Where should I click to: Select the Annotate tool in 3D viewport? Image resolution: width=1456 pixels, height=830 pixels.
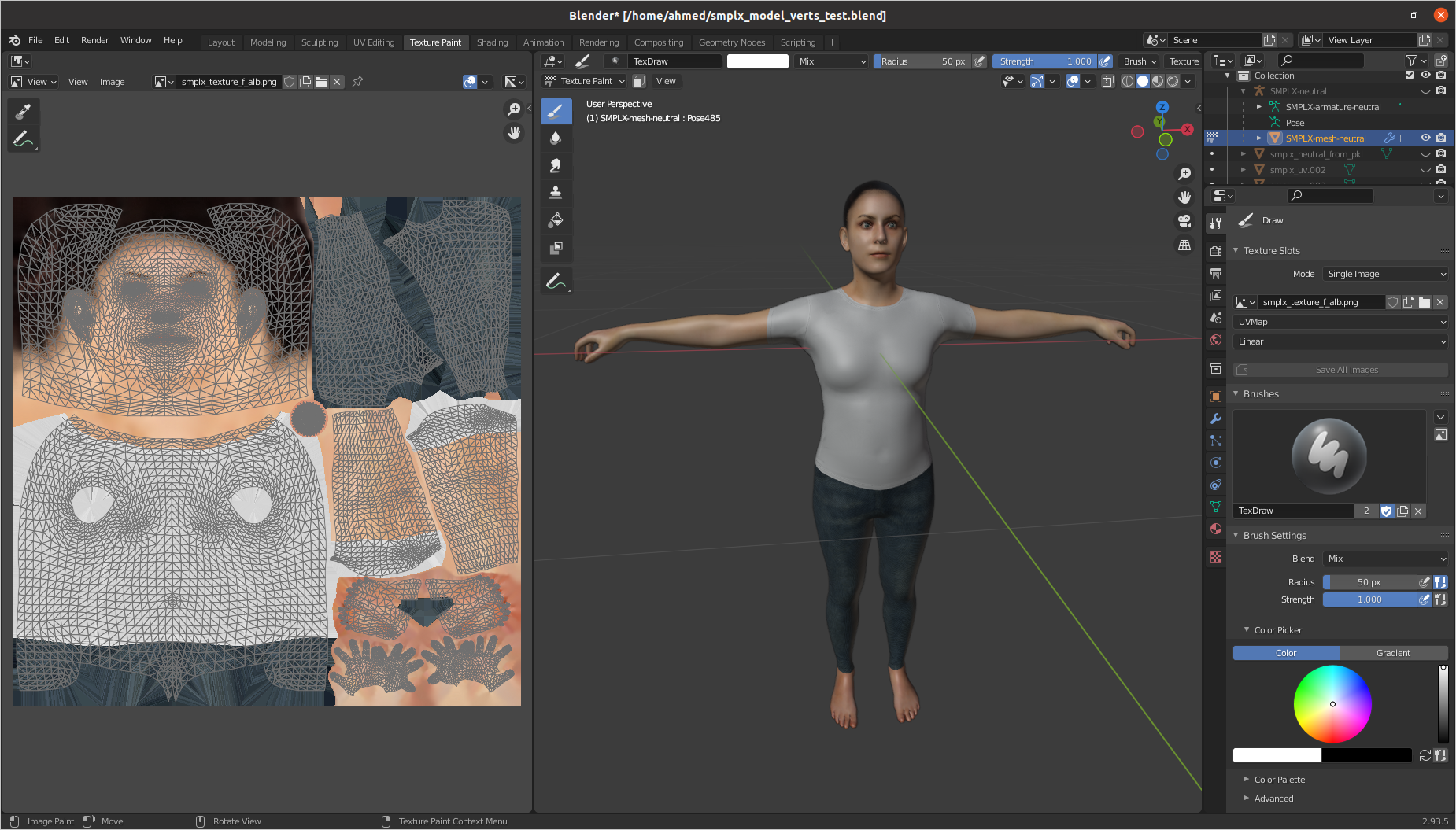556,281
